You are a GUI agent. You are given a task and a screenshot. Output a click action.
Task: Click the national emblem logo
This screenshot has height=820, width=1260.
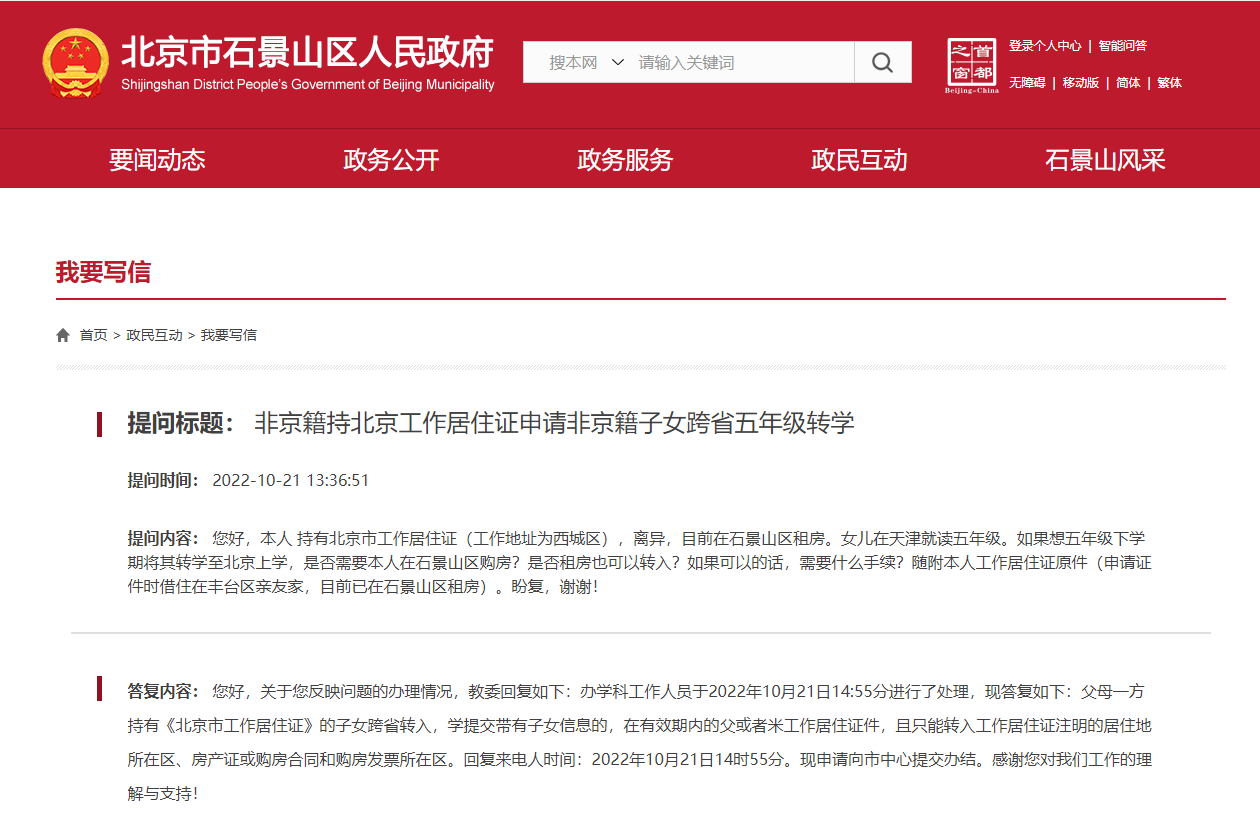point(75,63)
